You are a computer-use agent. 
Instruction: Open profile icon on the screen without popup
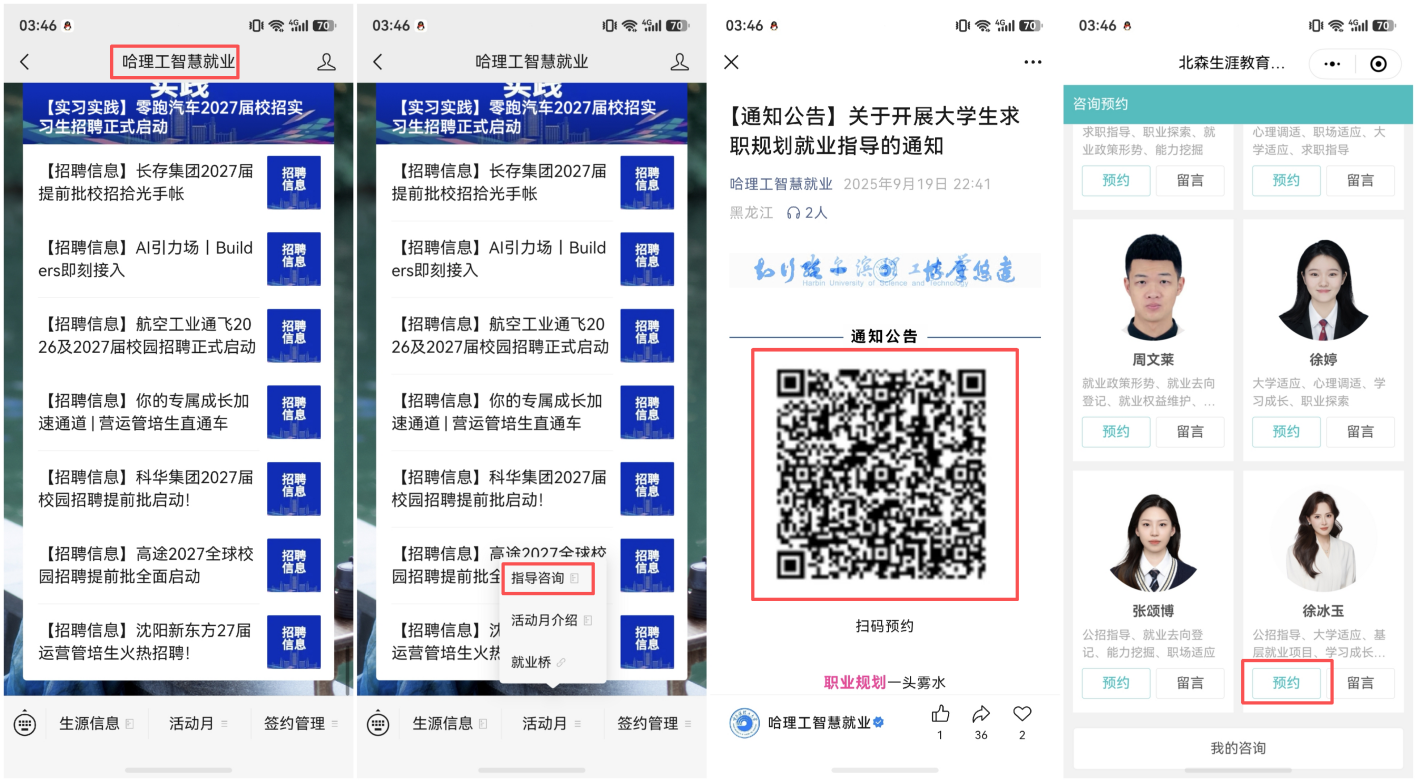pos(326,62)
